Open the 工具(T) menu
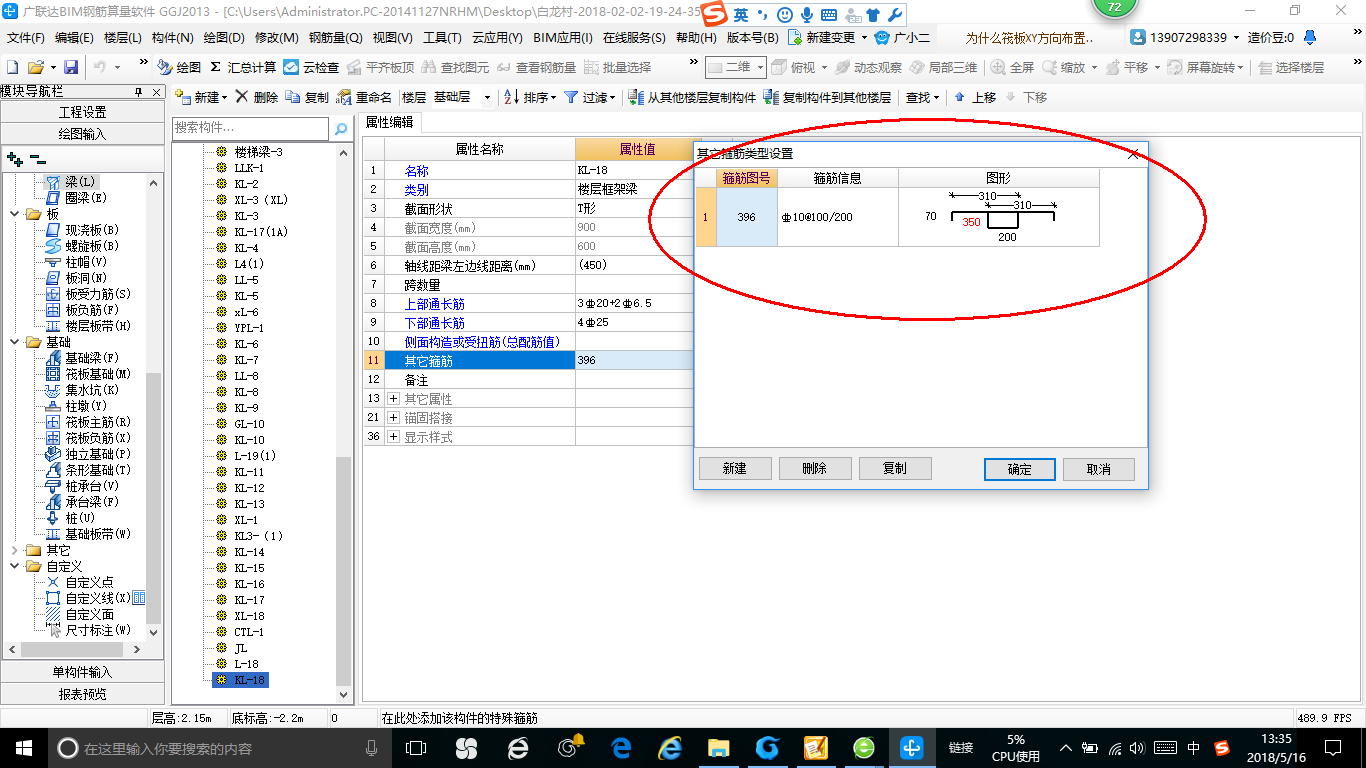The width and height of the screenshot is (1366, 768). (x=442, y=37)
